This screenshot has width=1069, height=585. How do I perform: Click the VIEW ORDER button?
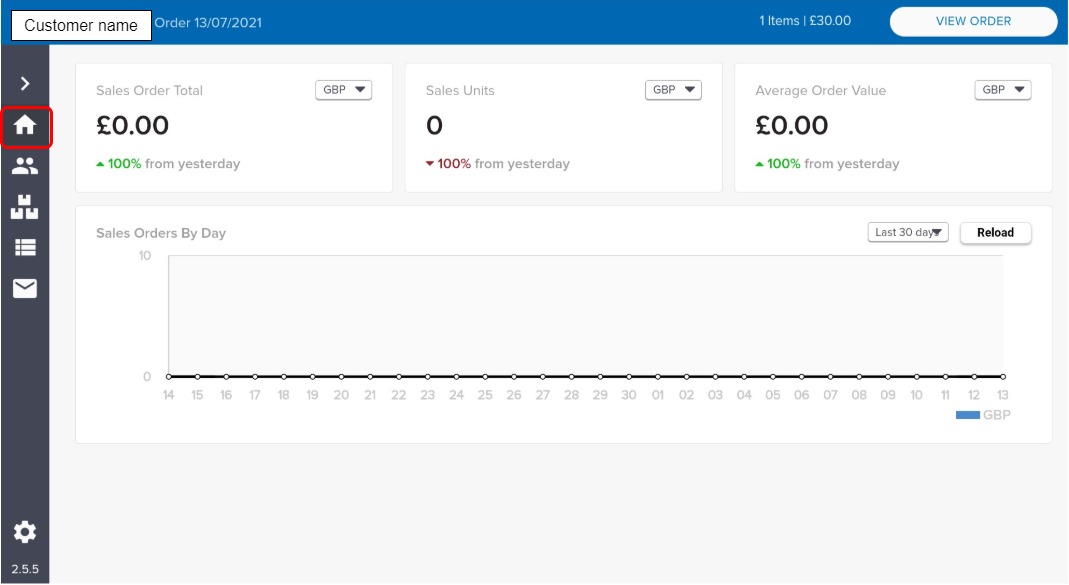coord(972,21)
